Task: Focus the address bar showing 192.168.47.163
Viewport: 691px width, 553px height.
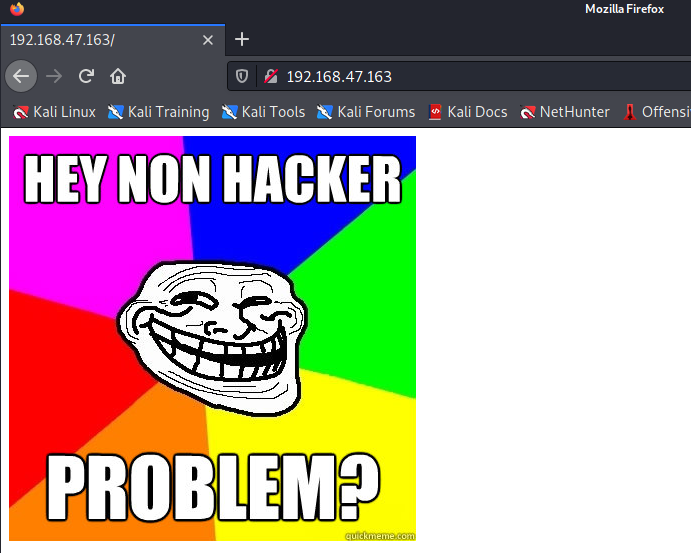Action: click(x=458, y=76)
